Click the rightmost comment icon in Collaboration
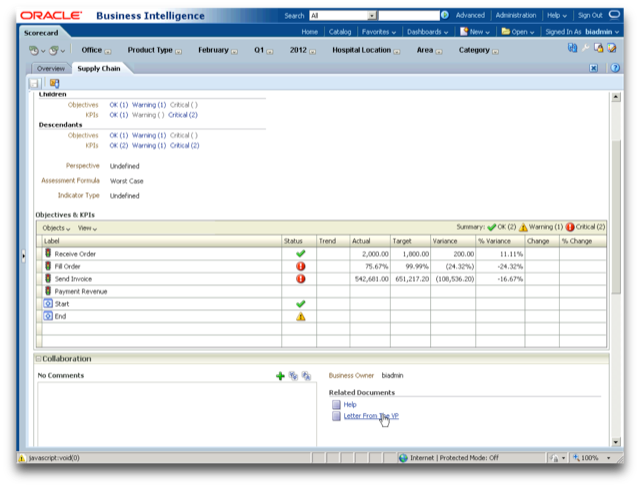 (x=306, y=376)
